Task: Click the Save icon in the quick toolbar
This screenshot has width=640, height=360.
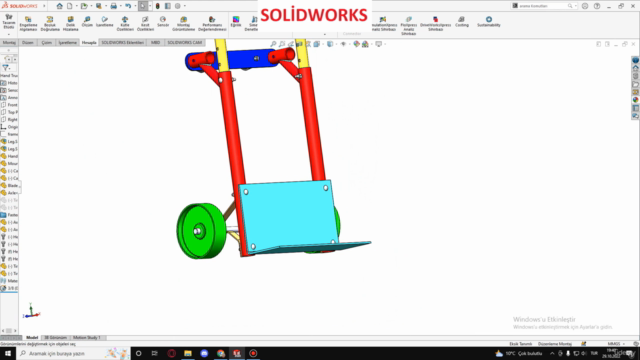Action: (x=98, y=6)
